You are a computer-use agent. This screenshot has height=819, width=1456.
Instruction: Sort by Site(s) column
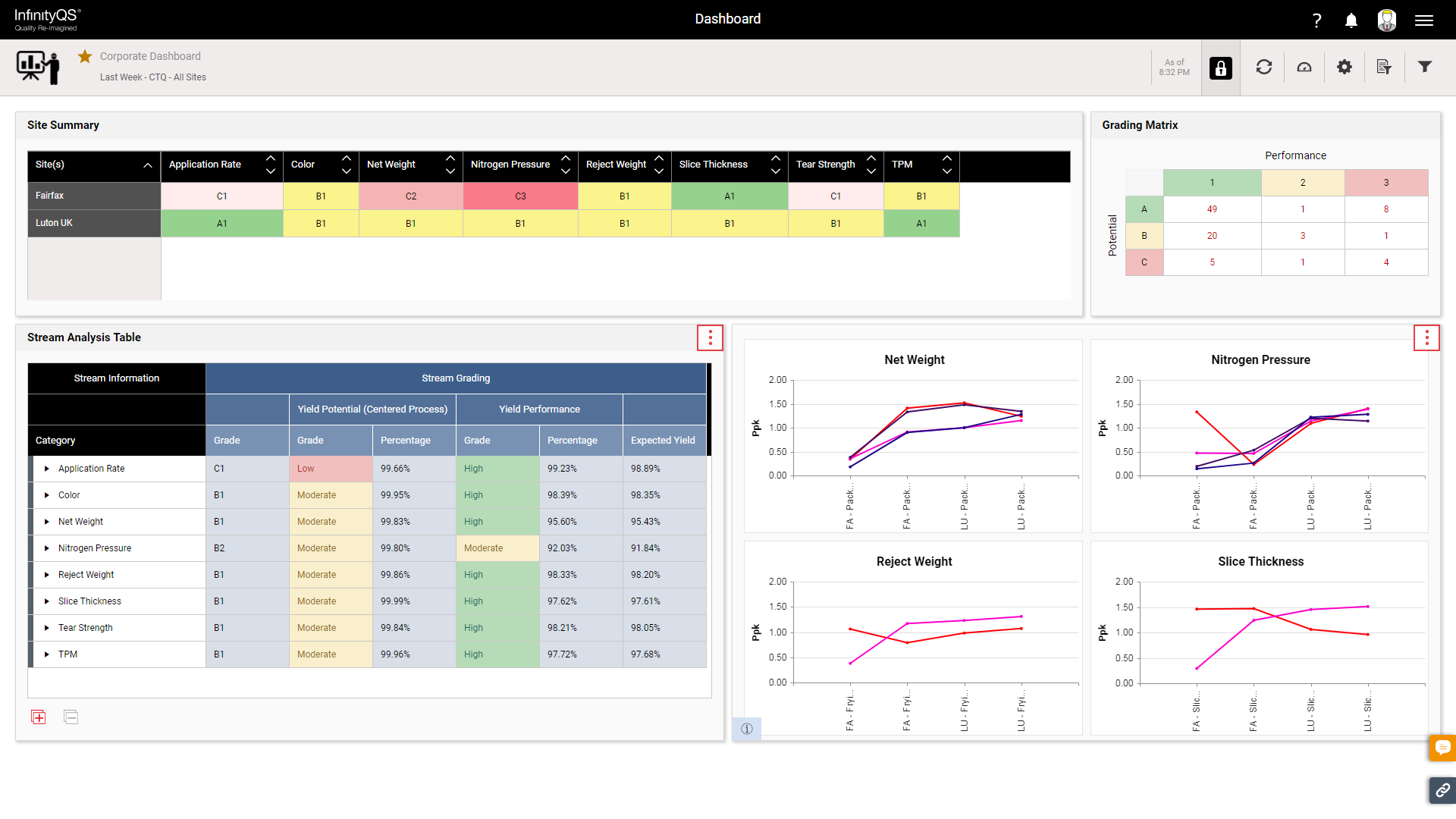tap(148, 165)
